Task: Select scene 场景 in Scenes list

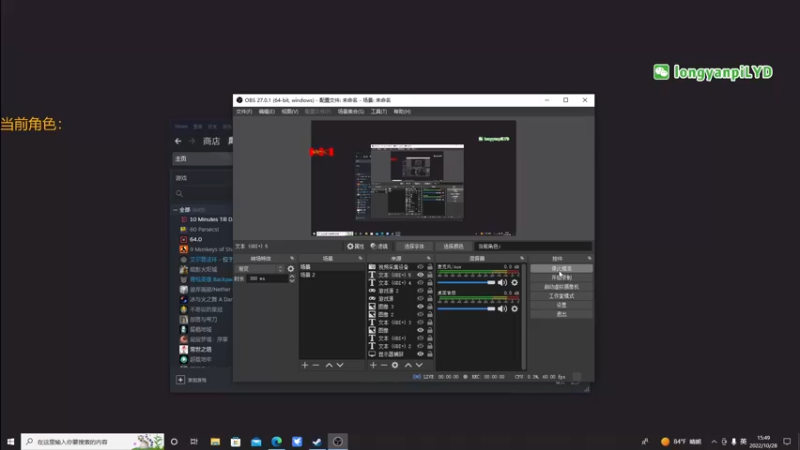Action: (332, 267)
